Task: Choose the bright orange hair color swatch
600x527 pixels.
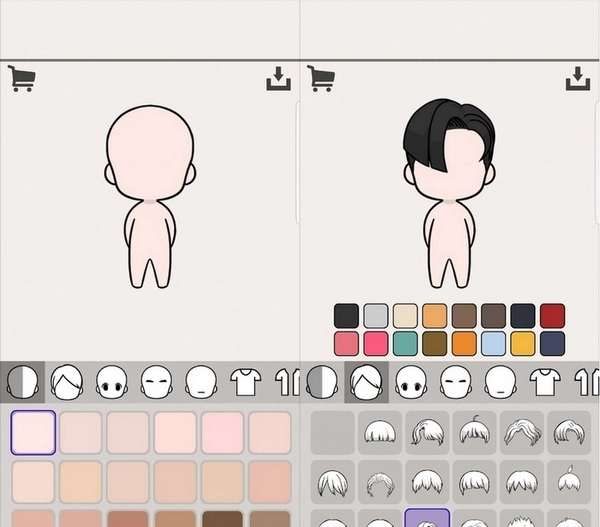Action: point(464,344)
